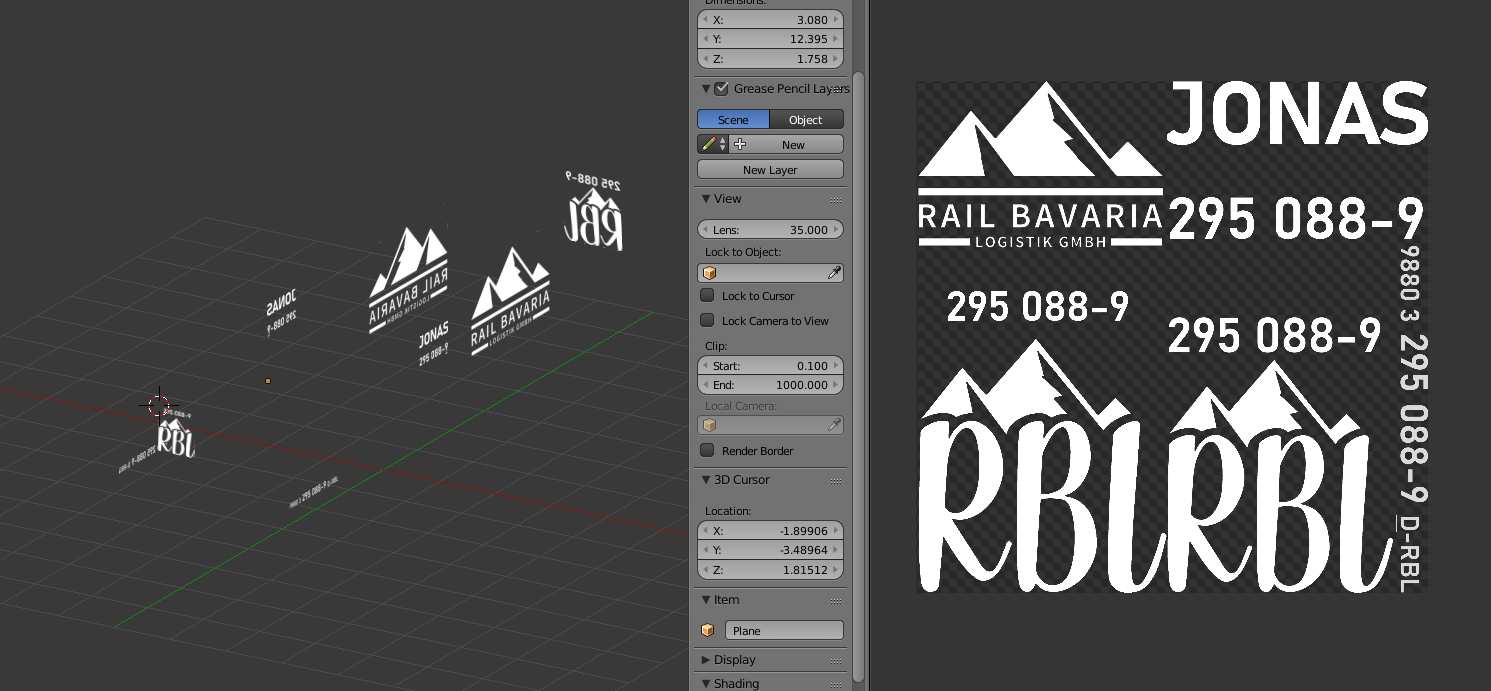Collapse the 3D Cursor panel
Screen dimensions: 1491x691
pos(706,480)
